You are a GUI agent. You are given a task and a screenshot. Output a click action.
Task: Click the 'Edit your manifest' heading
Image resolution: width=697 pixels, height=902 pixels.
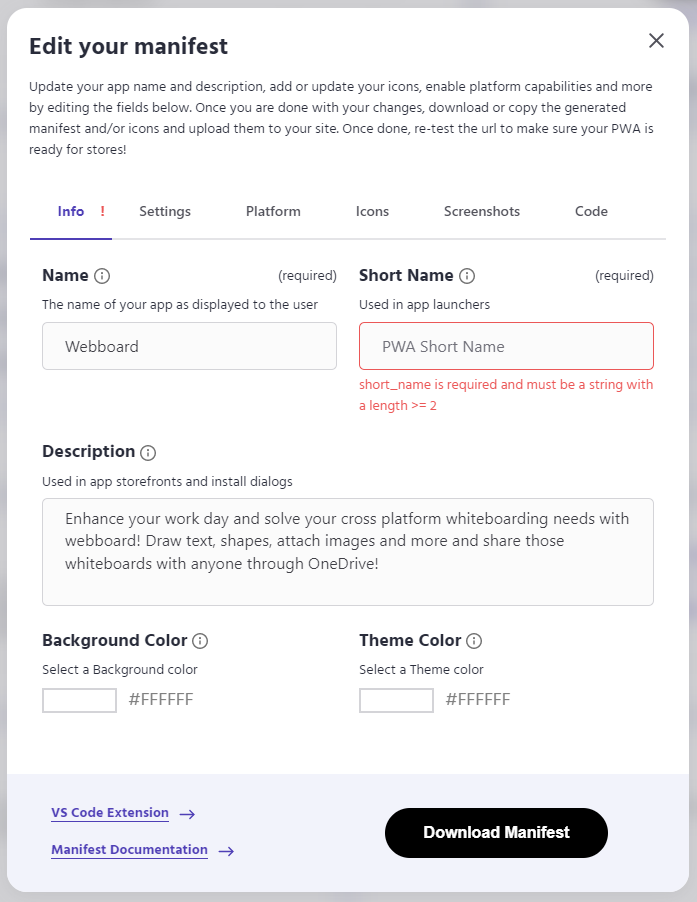click(128, 46)
